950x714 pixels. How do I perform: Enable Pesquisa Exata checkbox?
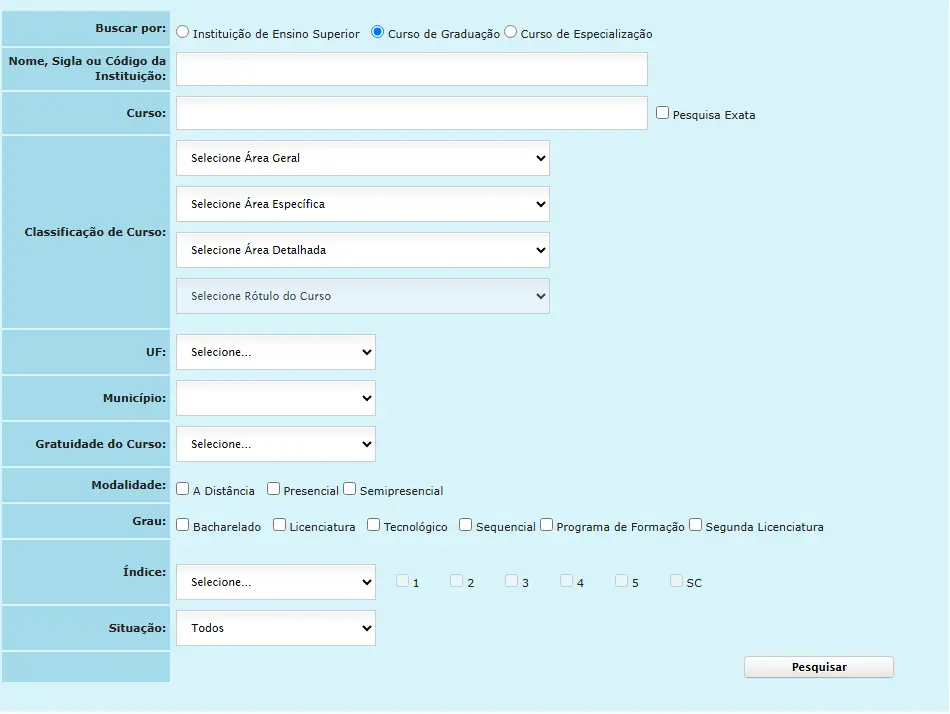[662, 113]
